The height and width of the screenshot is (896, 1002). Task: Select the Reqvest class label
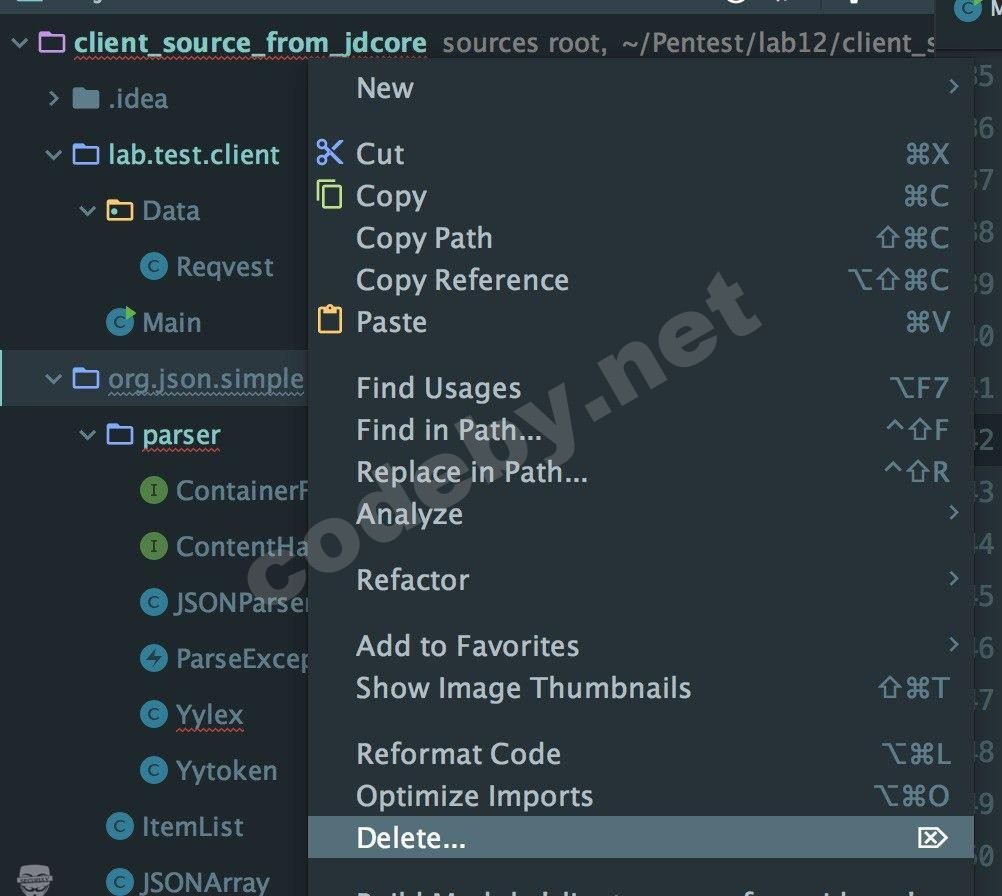(x=224, y=267)
